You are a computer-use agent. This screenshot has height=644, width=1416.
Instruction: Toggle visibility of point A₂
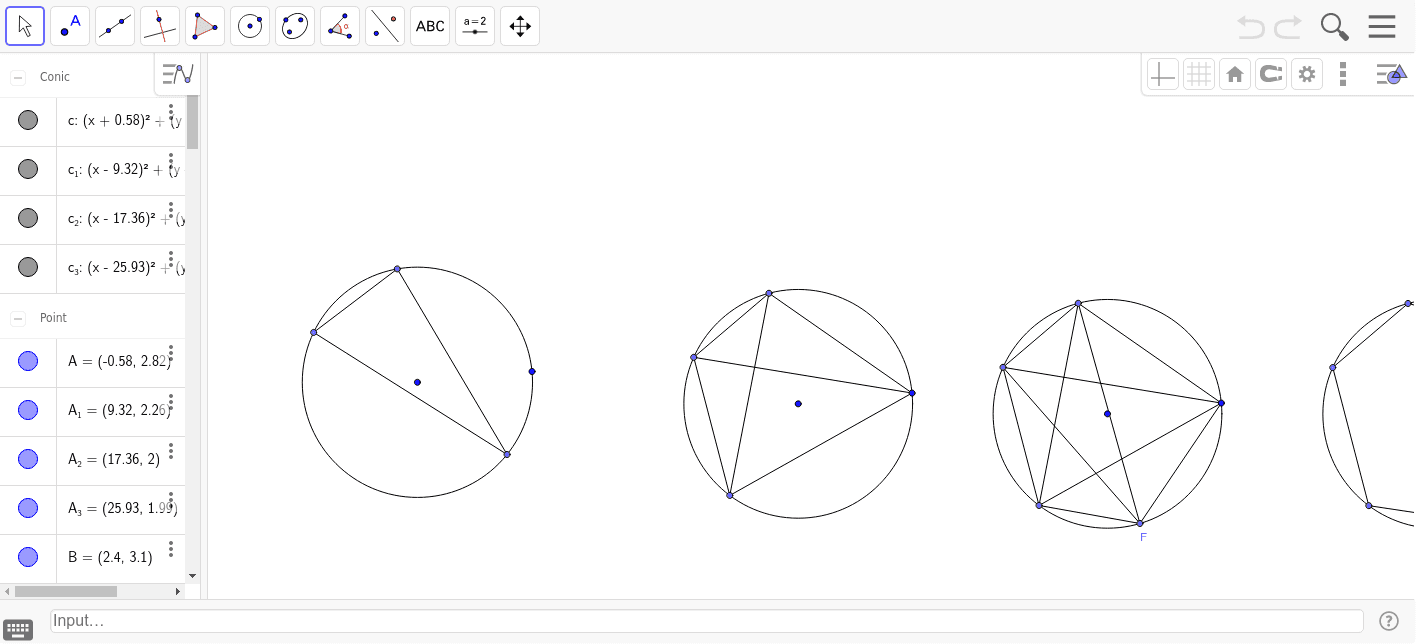[28, 459]
